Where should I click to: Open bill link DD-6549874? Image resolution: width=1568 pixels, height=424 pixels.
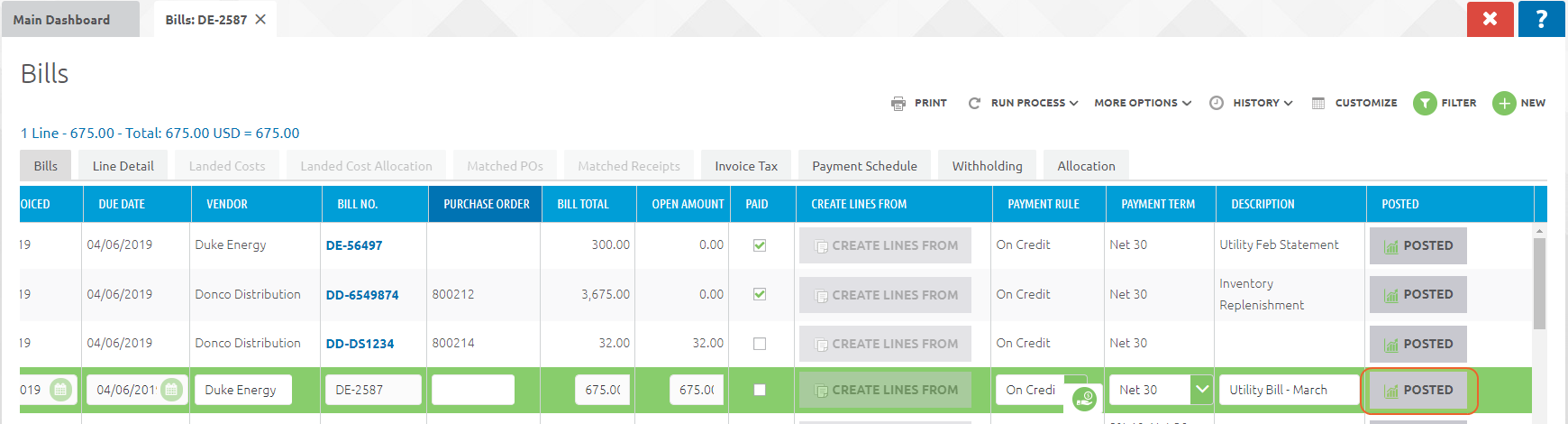click(x=361, y=295)
